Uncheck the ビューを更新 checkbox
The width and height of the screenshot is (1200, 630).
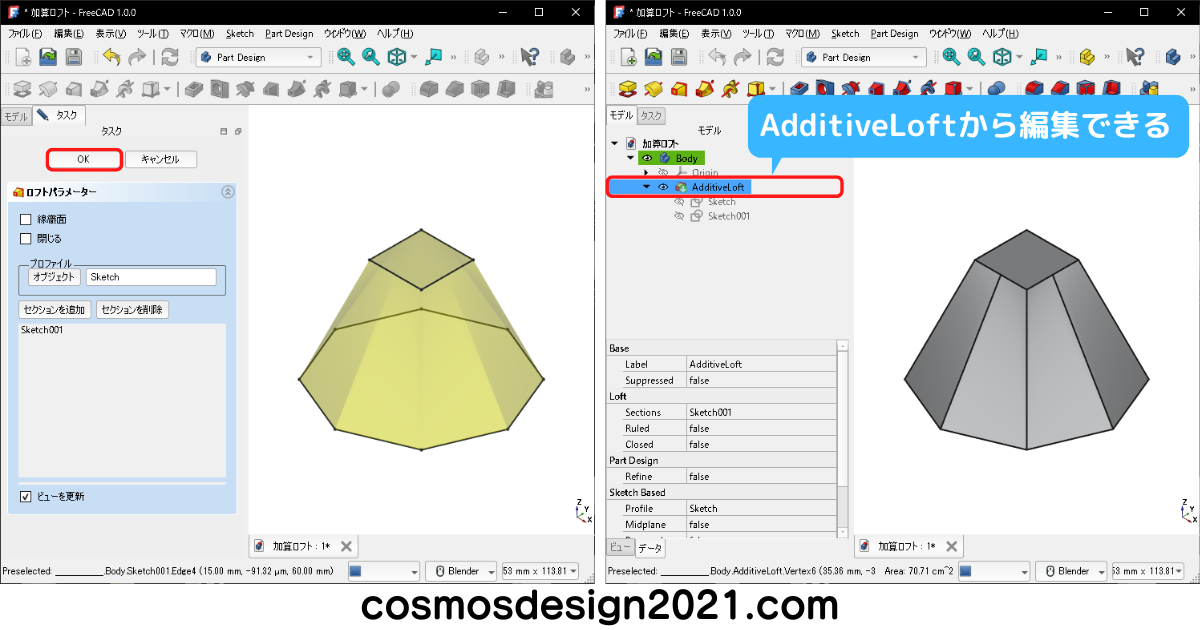26,496
